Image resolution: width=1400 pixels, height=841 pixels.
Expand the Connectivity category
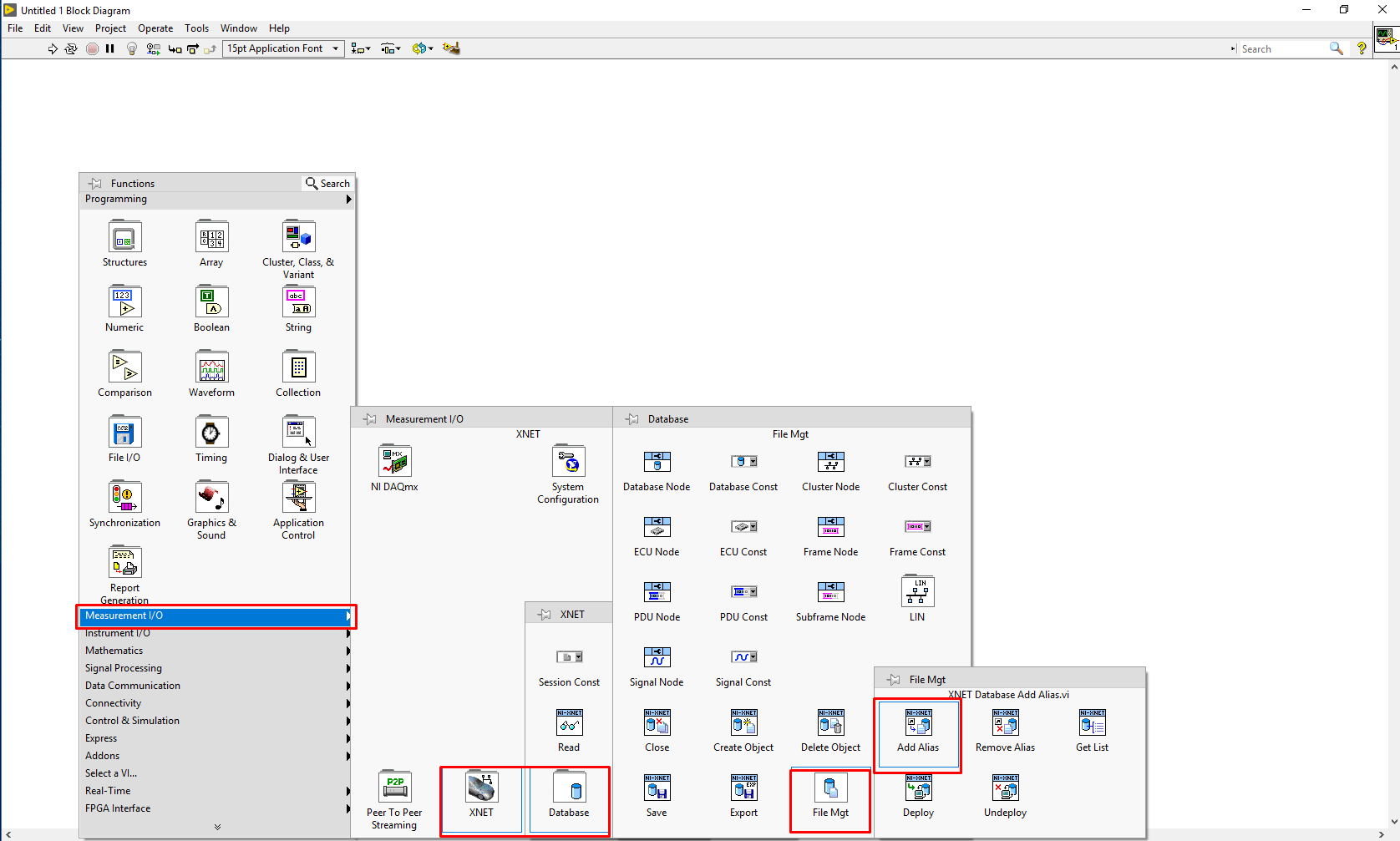217,703
